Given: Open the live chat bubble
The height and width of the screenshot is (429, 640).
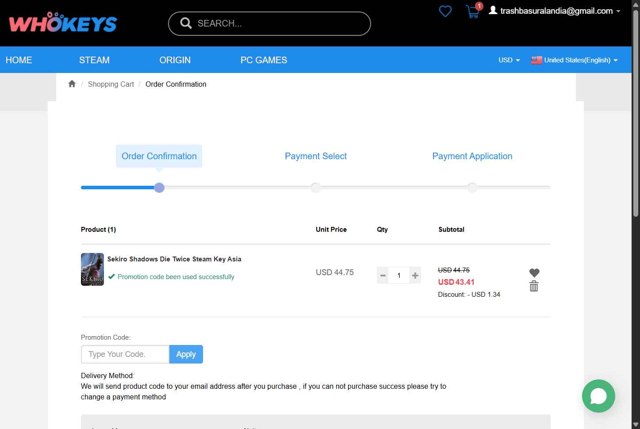Looking at the screenshot, I should click(598, 396).
